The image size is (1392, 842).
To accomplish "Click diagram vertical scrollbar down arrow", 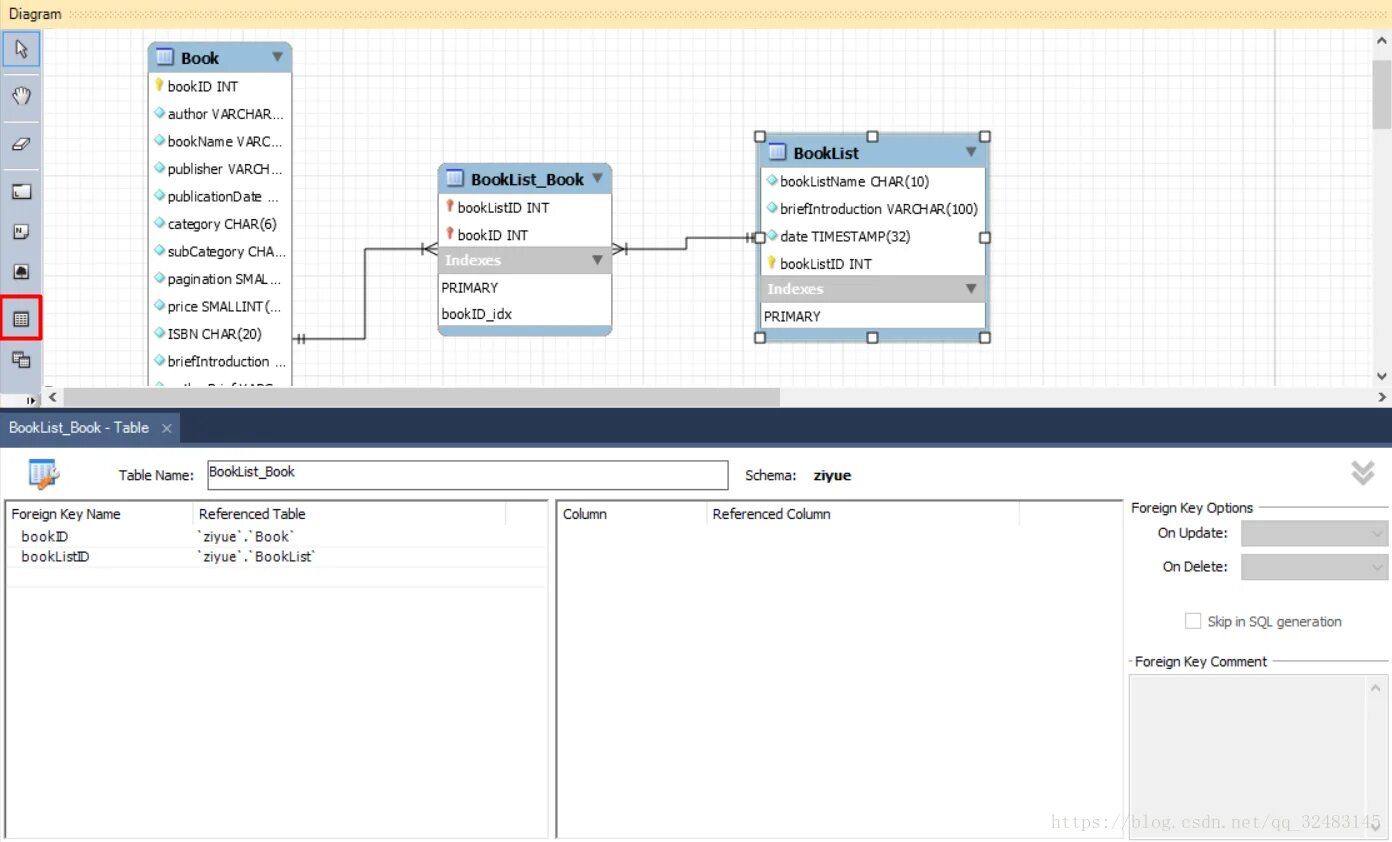I will [x=1383, y=377].
